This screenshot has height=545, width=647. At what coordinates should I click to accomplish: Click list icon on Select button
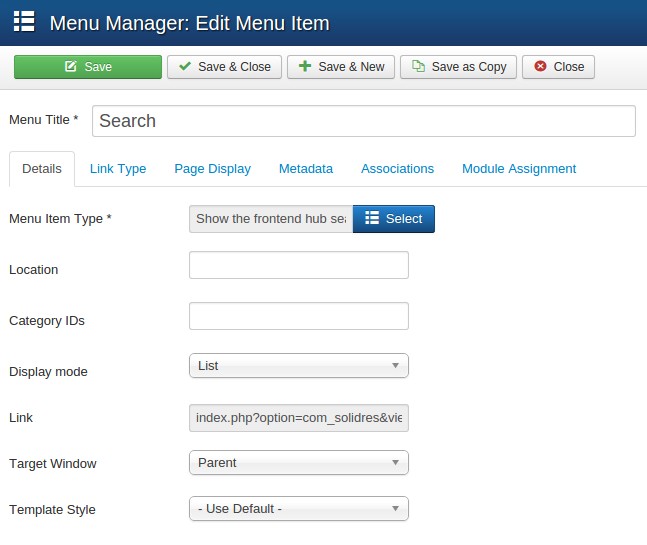pos(371,219)
